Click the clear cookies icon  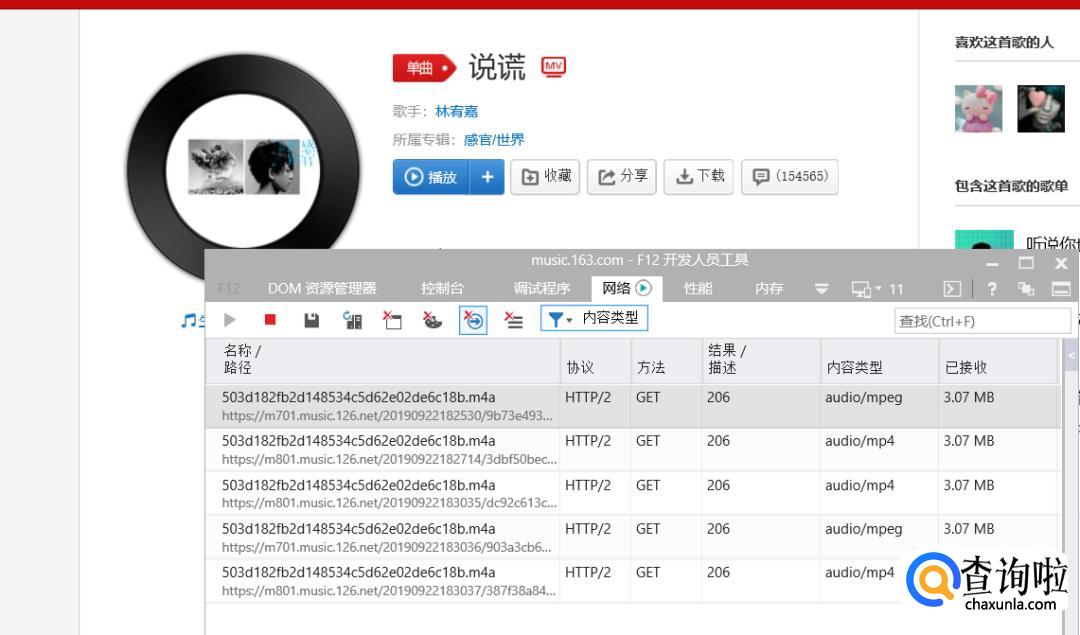(432, 320)
